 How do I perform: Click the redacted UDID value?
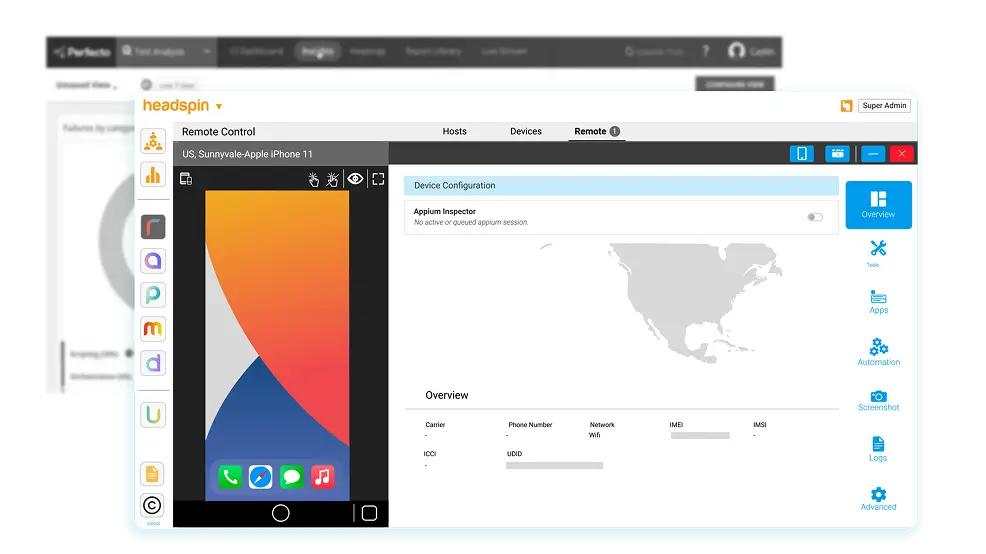[x=554, y=465]
